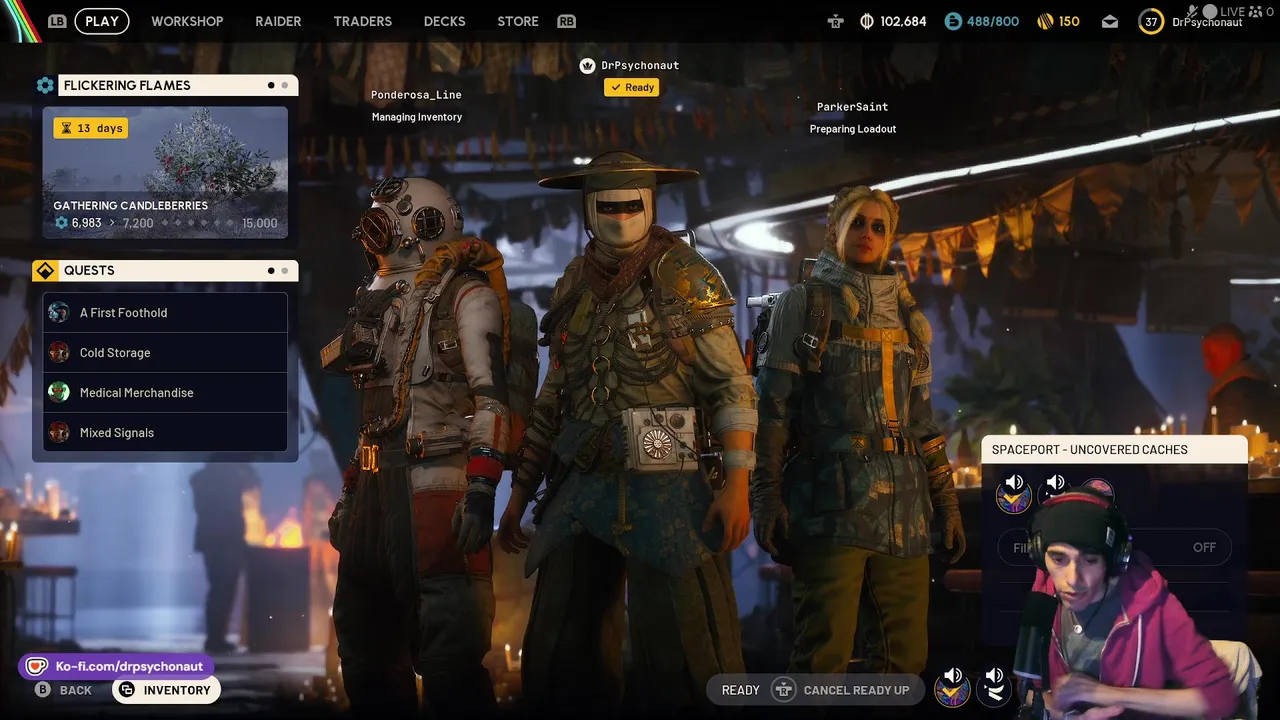Click the party leader crown icon

pyautogui.click(x=588, y=65)
